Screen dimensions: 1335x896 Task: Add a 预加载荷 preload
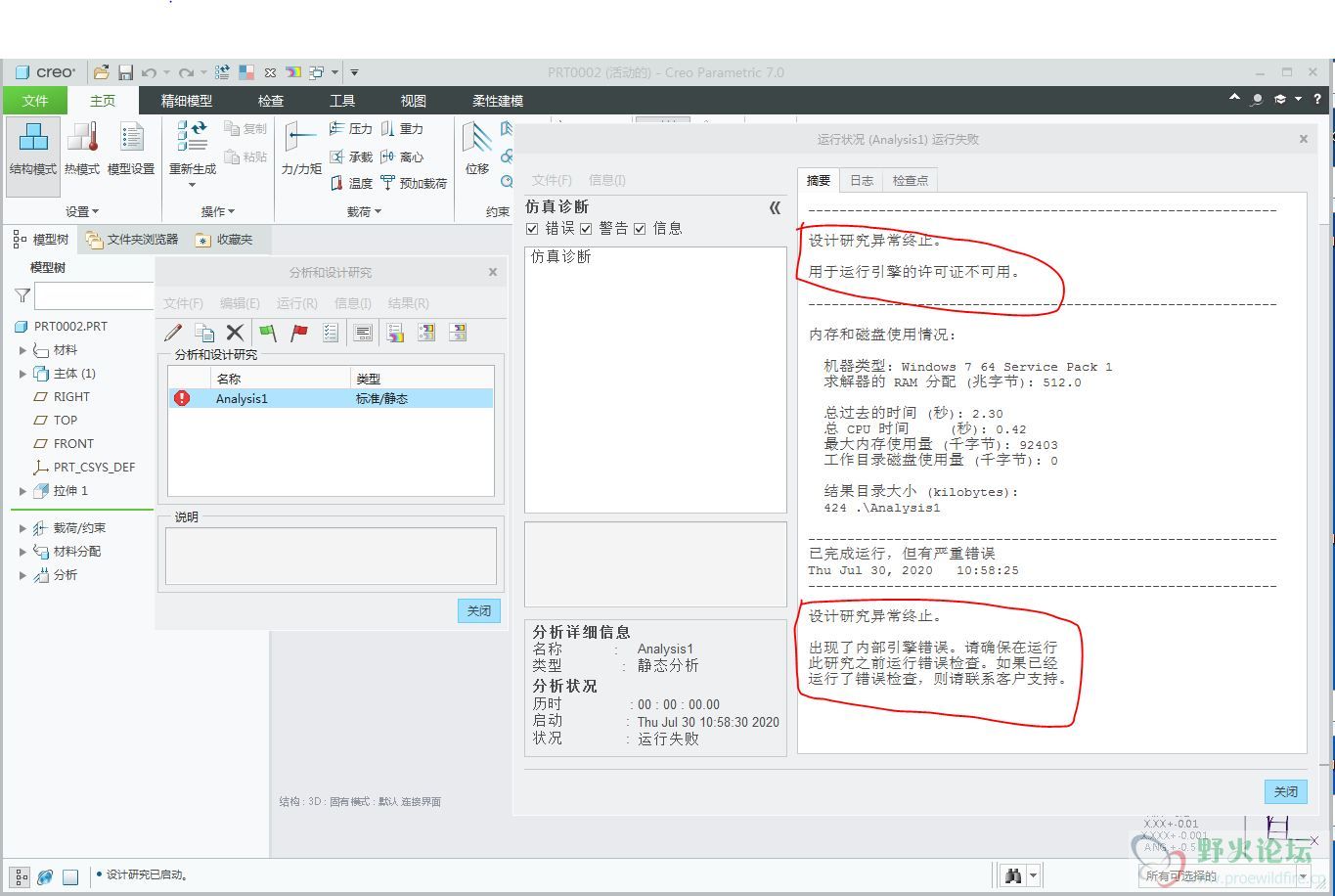click(414, 183)
